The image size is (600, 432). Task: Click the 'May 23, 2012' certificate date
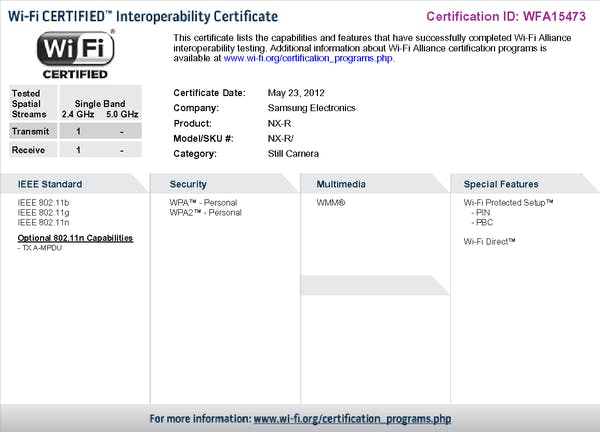click(296, 93)
